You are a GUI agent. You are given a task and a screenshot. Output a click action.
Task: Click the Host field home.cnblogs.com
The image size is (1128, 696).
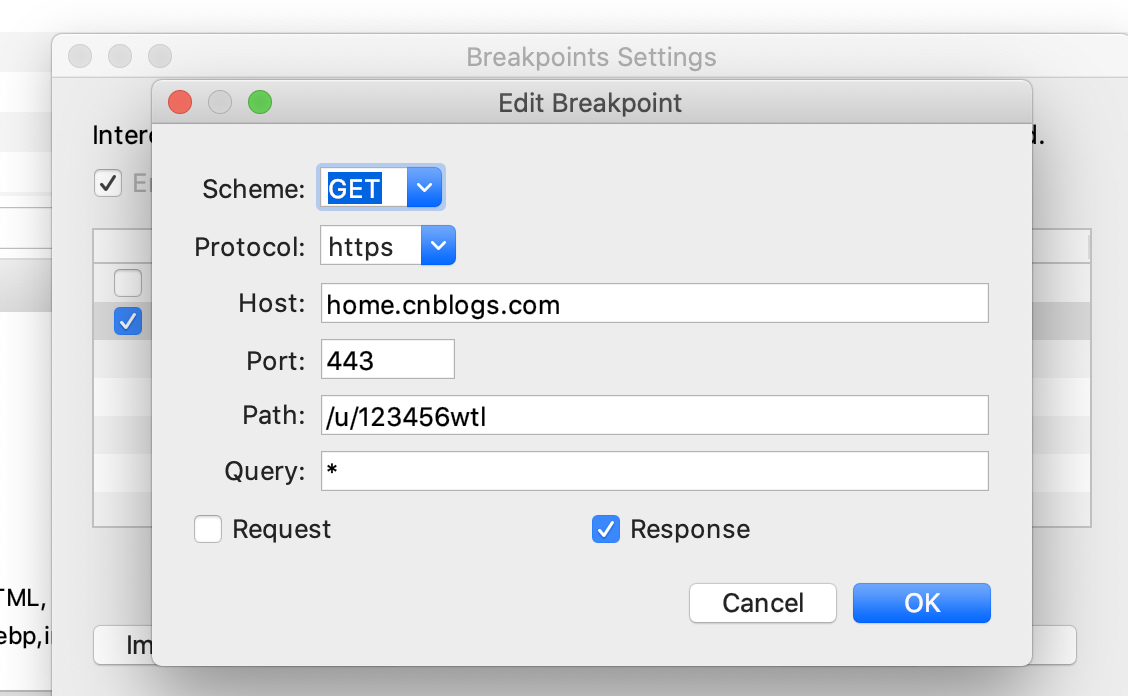click(654, 303)
